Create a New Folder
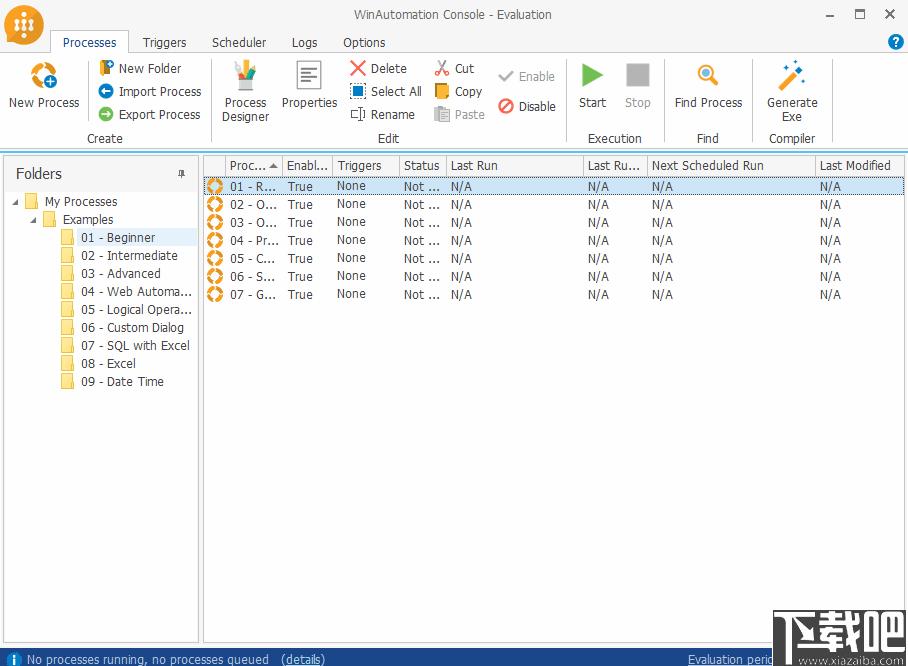This screenshot has width=908, height=666. tap(140, 68)
